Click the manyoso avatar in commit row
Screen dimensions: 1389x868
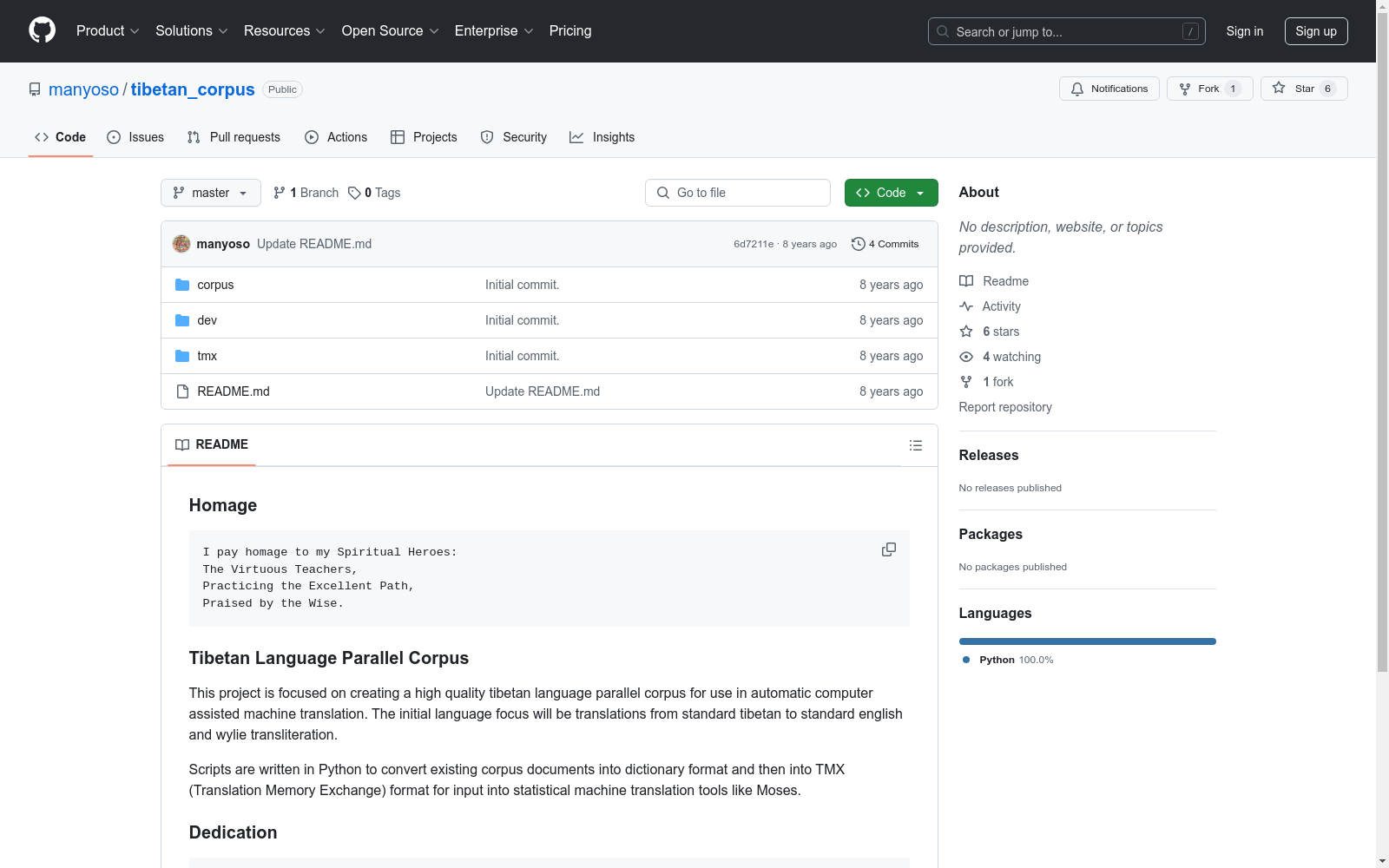pyautogui.click(x=181, y=244)
